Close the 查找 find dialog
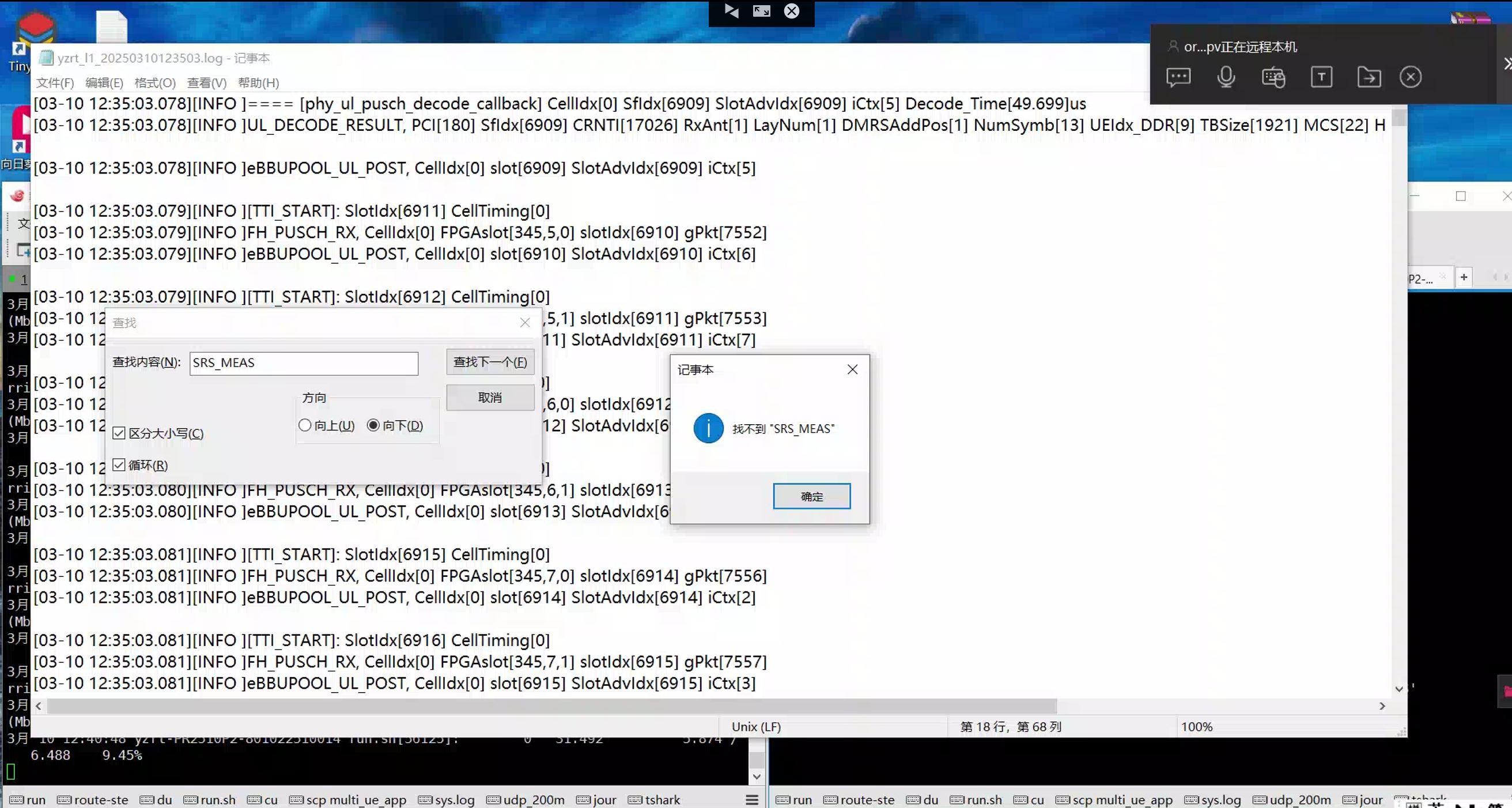 pyautogui.click(x=525, y=322)
